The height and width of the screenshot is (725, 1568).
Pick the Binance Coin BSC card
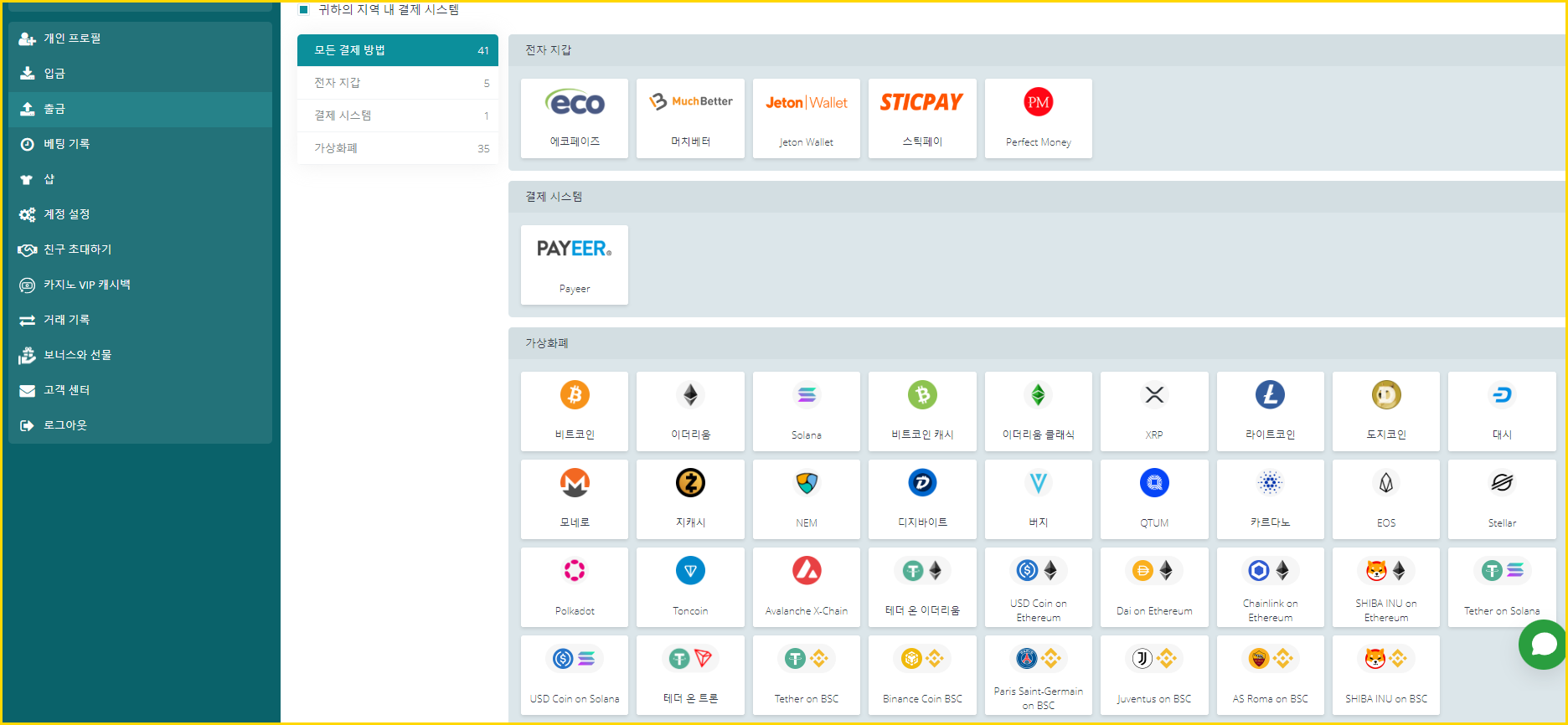922,675
